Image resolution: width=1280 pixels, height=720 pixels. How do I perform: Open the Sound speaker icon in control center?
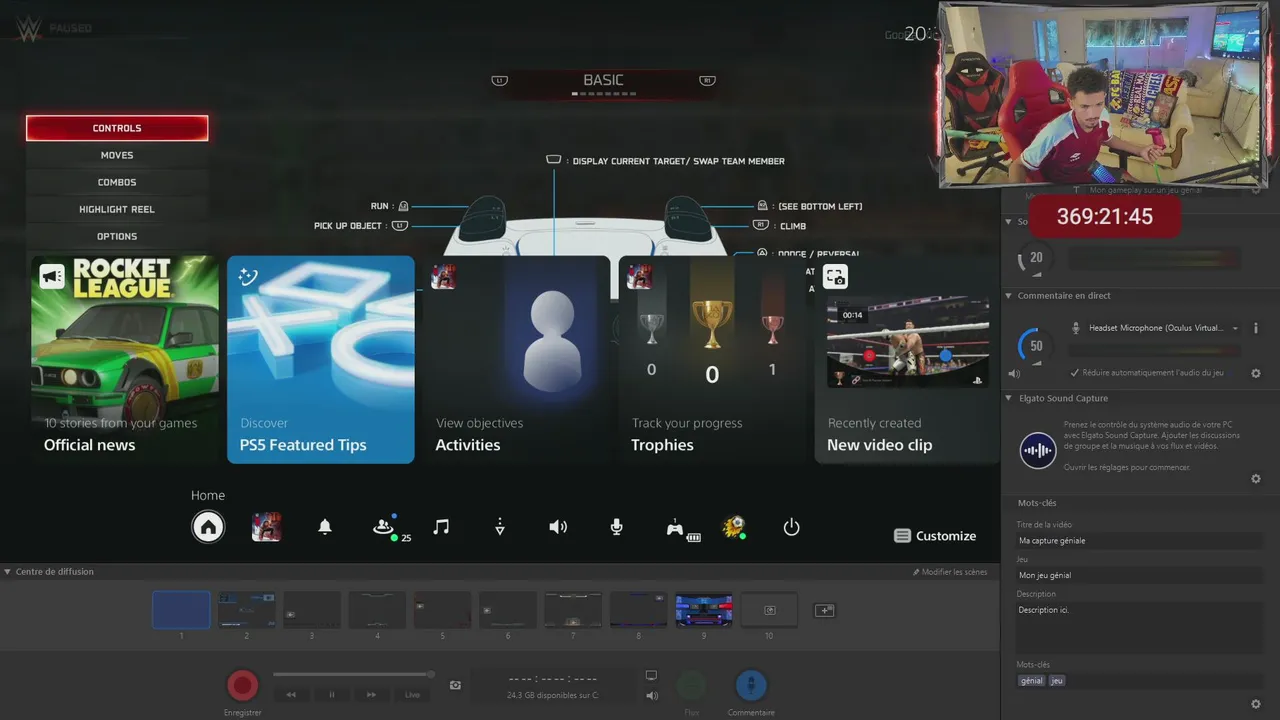pos(558,527)
